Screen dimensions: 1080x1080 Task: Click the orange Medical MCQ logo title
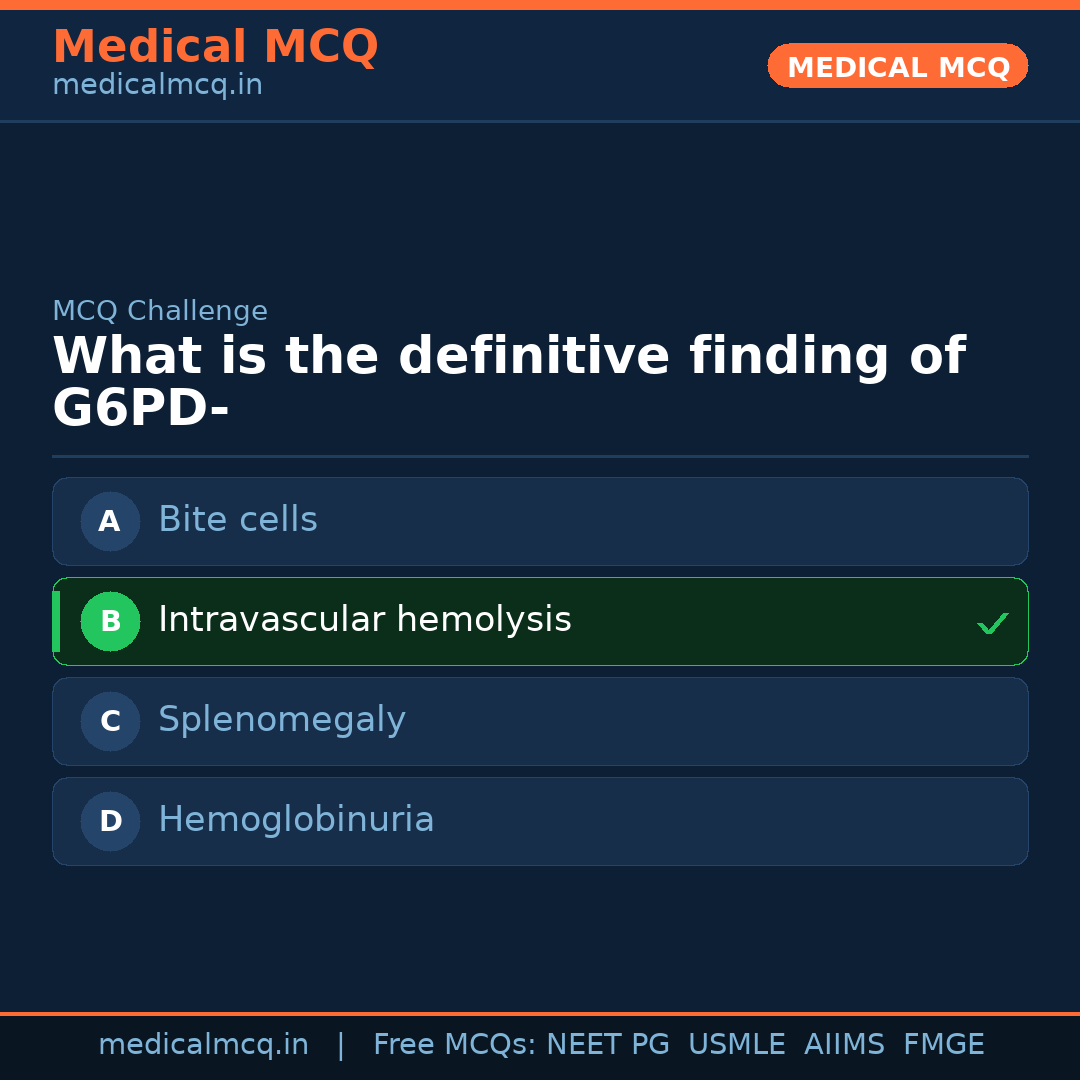pyautogui.click(x=215, y=47)
